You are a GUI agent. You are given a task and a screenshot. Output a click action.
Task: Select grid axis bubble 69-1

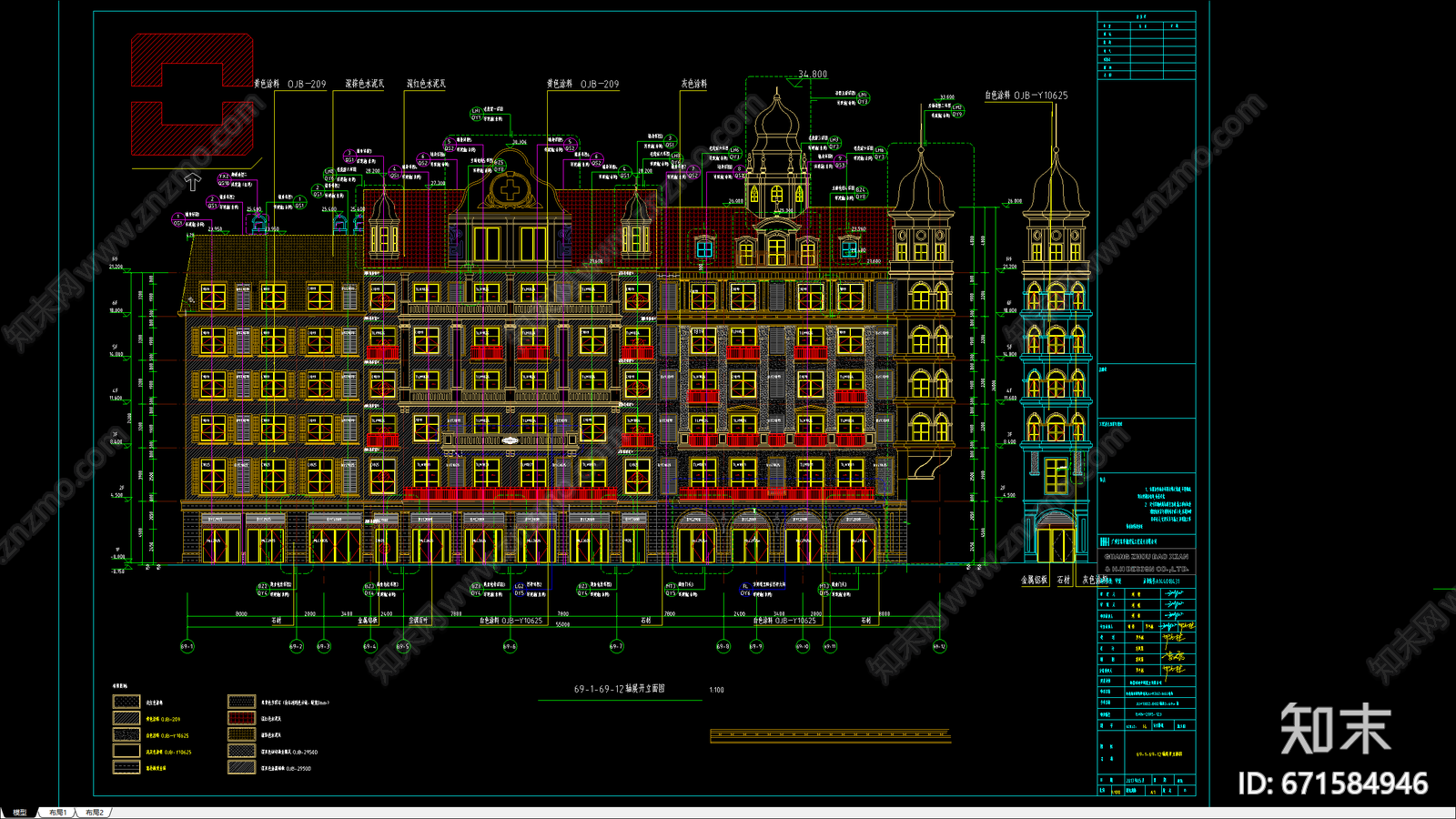click(x=187, y=646)
